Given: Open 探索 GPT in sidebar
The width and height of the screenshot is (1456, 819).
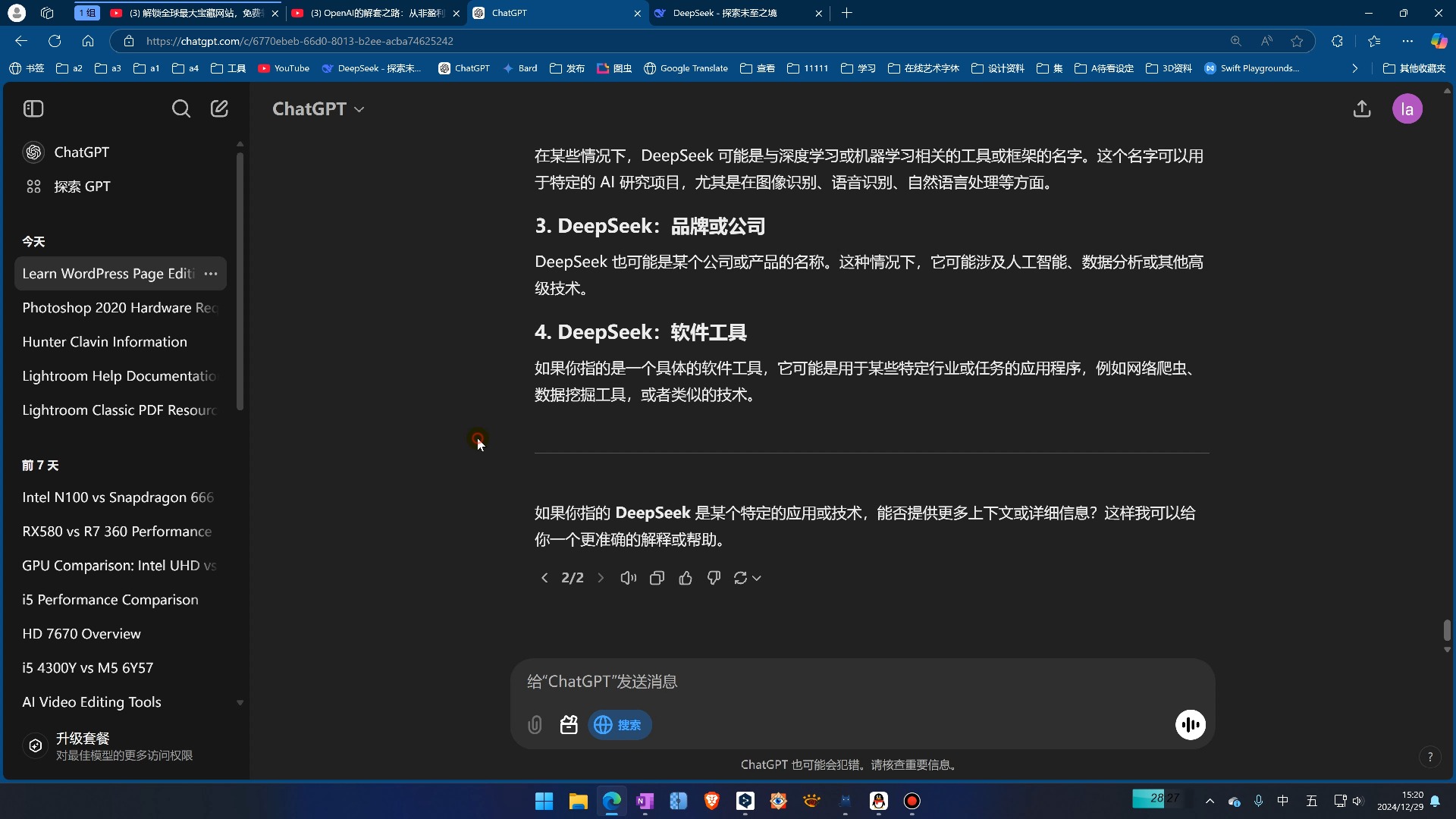Looking at the screenshot, I should click(x=121, y=187).
